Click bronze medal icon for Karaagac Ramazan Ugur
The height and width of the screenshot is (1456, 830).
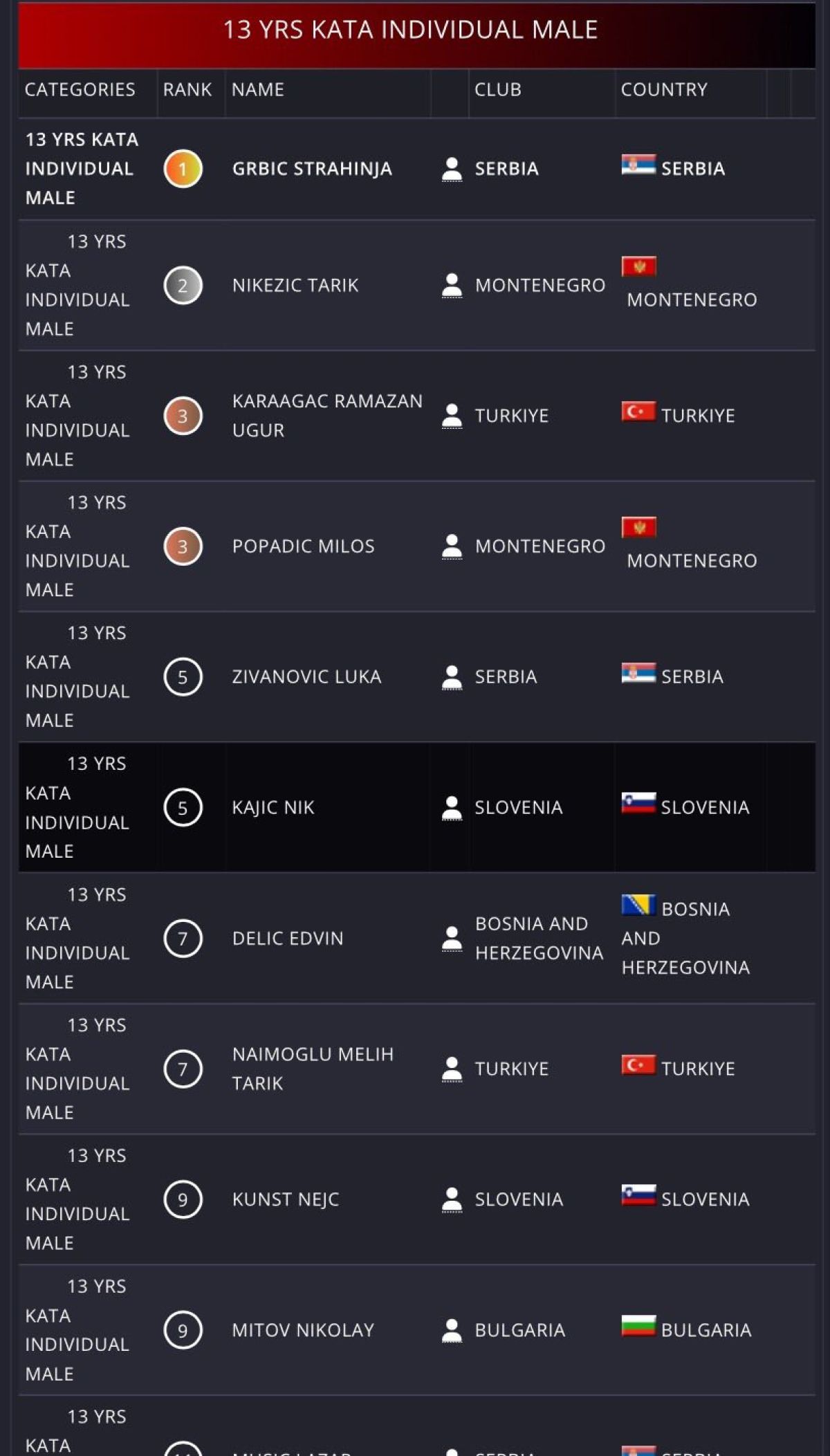click(x=183, y=416)
